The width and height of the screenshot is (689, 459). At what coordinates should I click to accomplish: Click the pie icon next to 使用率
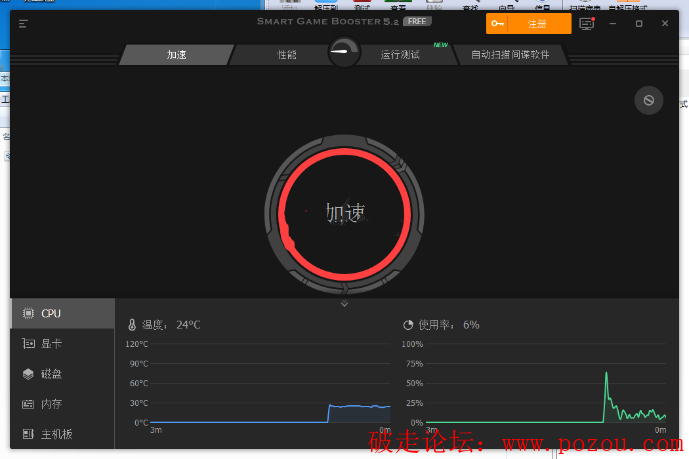408,325
